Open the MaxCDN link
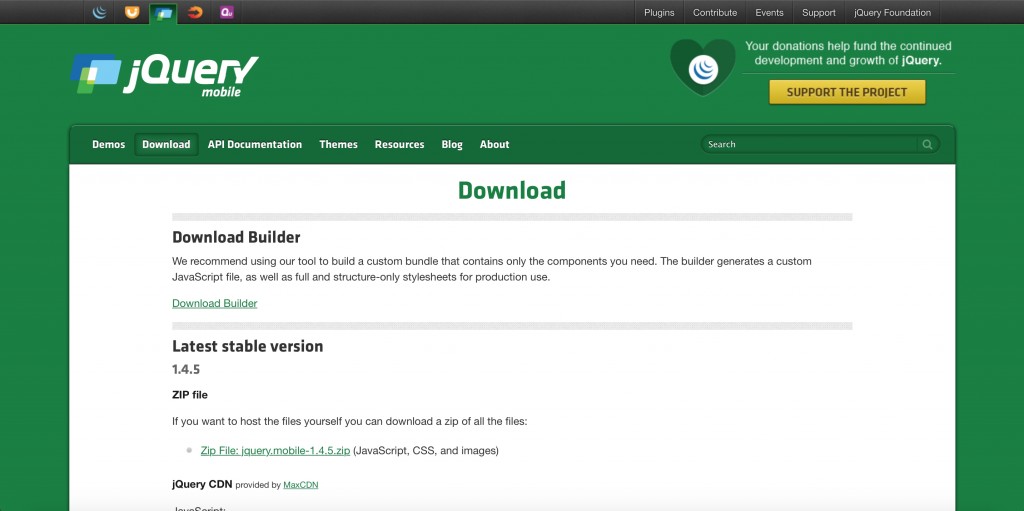 pos(300,485)
